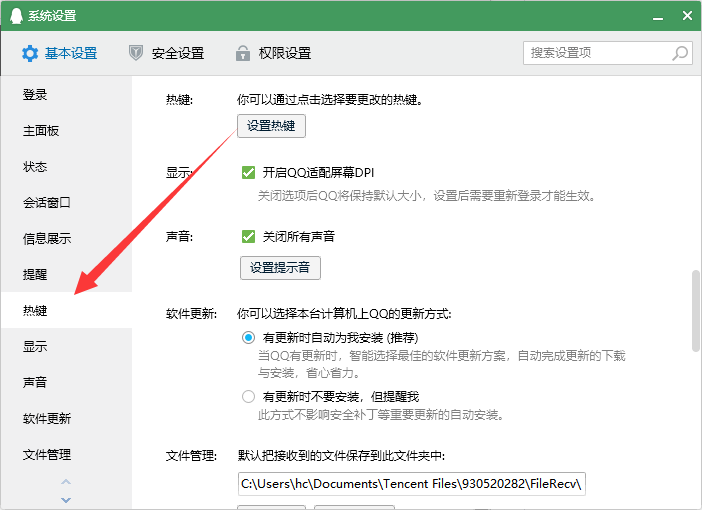Select 文件管理 in the sidebar
Screen dimensions: 702x510
(x=66, y=454)
